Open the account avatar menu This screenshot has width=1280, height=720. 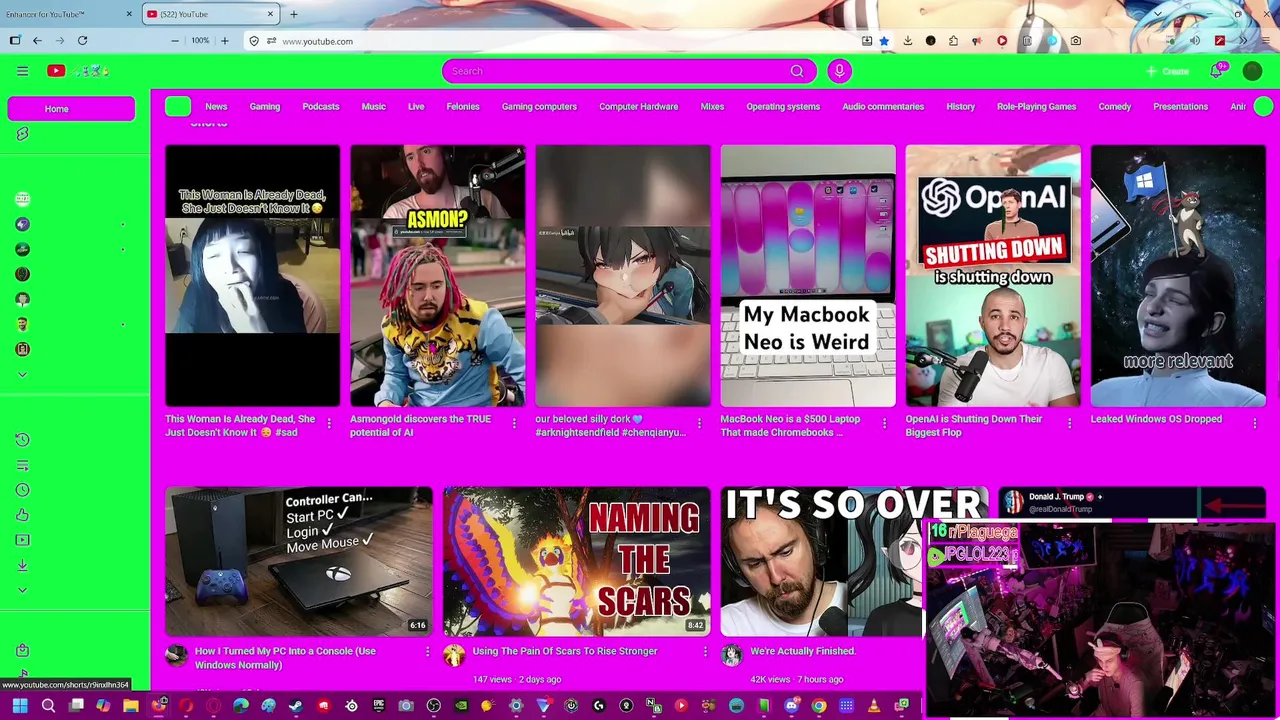pyautogui.click(x=1252, y=71)
